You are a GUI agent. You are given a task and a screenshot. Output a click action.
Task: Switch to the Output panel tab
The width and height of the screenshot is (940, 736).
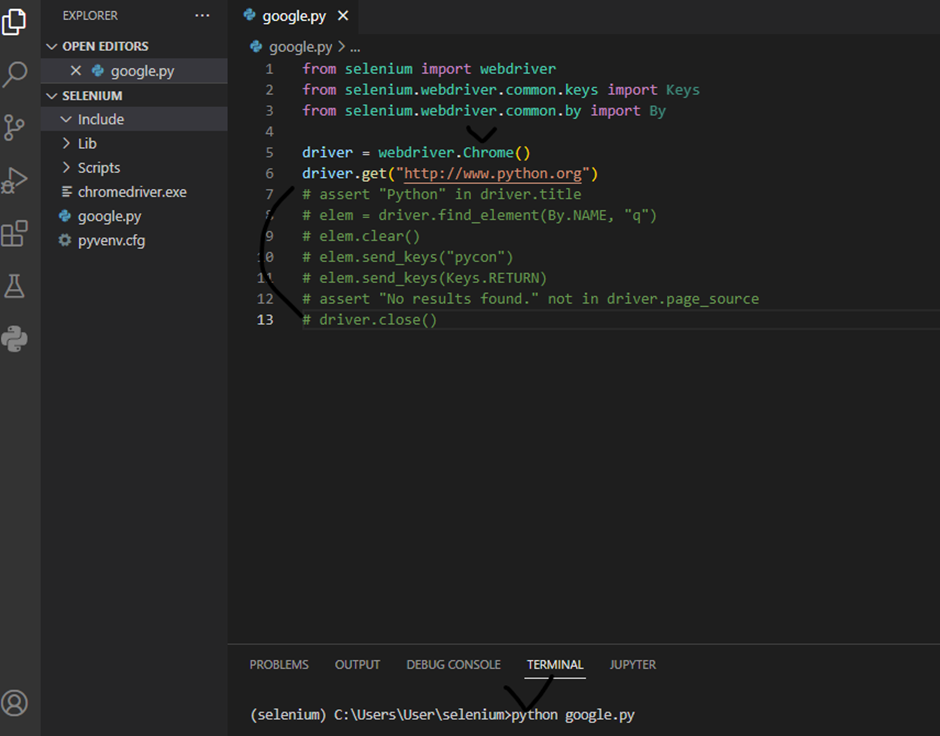pyautogui.click(x=357, y=665)
